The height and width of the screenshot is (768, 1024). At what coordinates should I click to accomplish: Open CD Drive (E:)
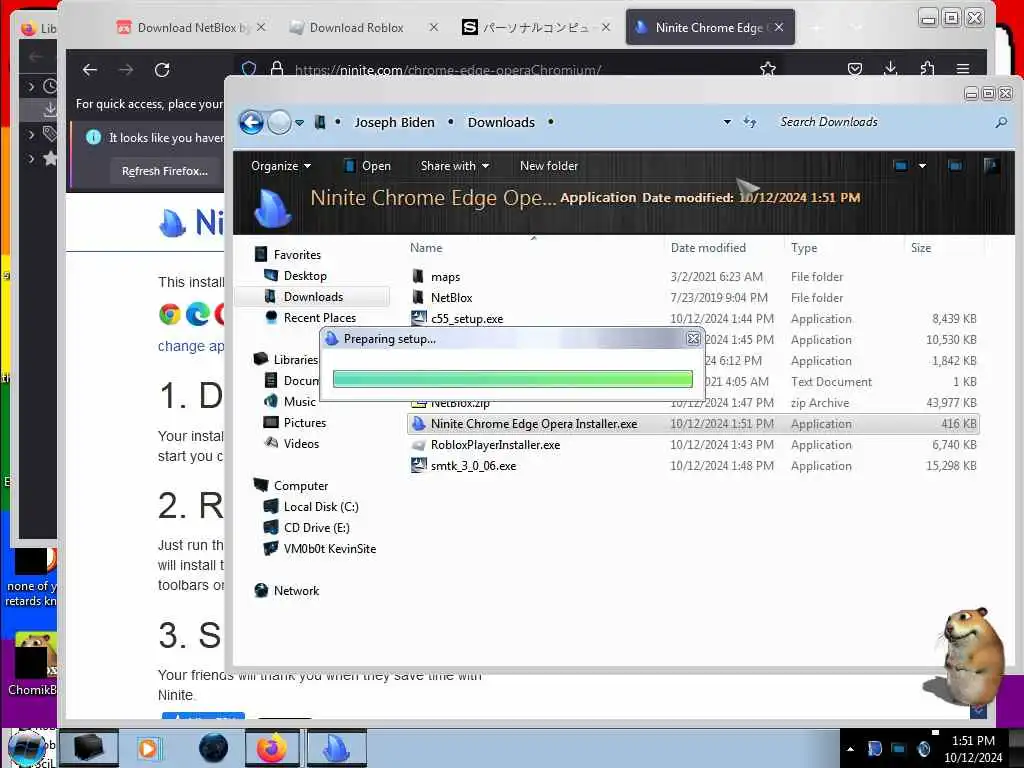[317, 528]
